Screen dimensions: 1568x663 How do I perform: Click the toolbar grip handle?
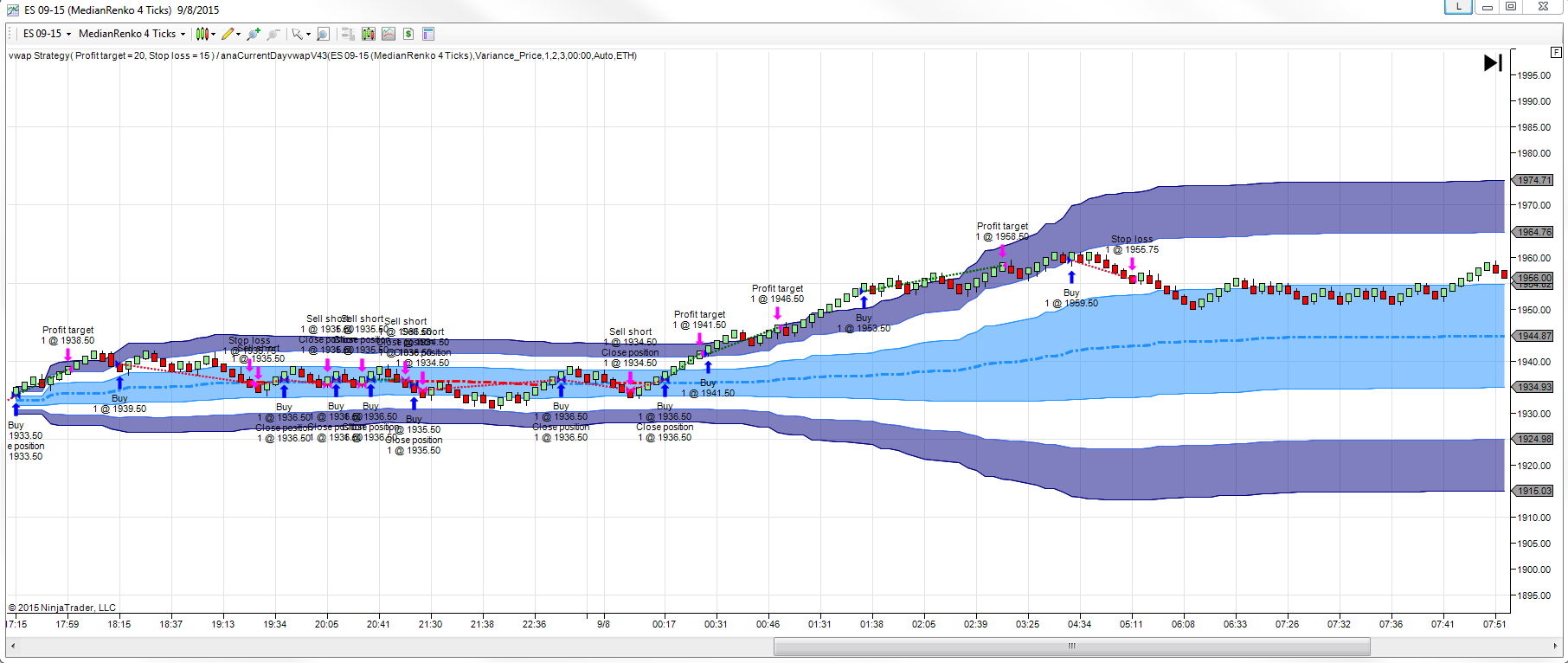point(11,34)
